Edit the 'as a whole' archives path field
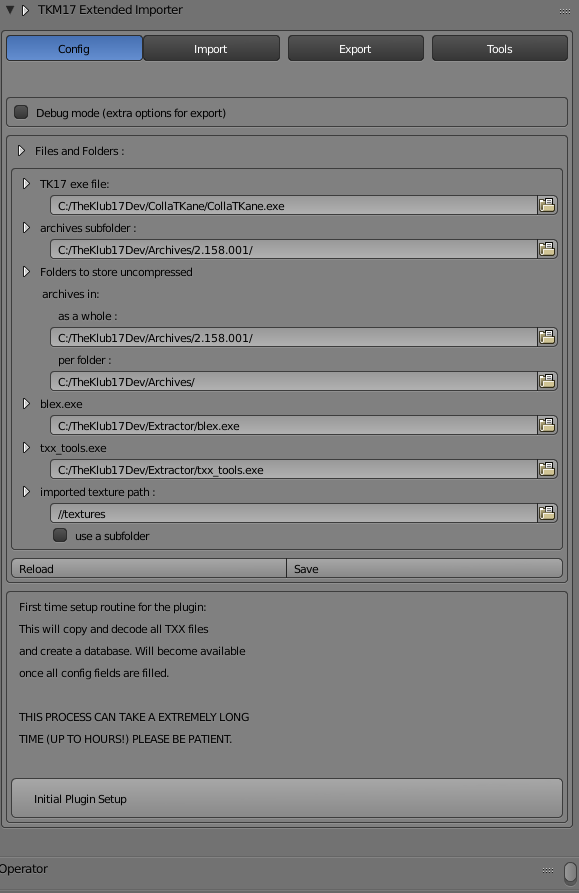 [x=294, y=337]
